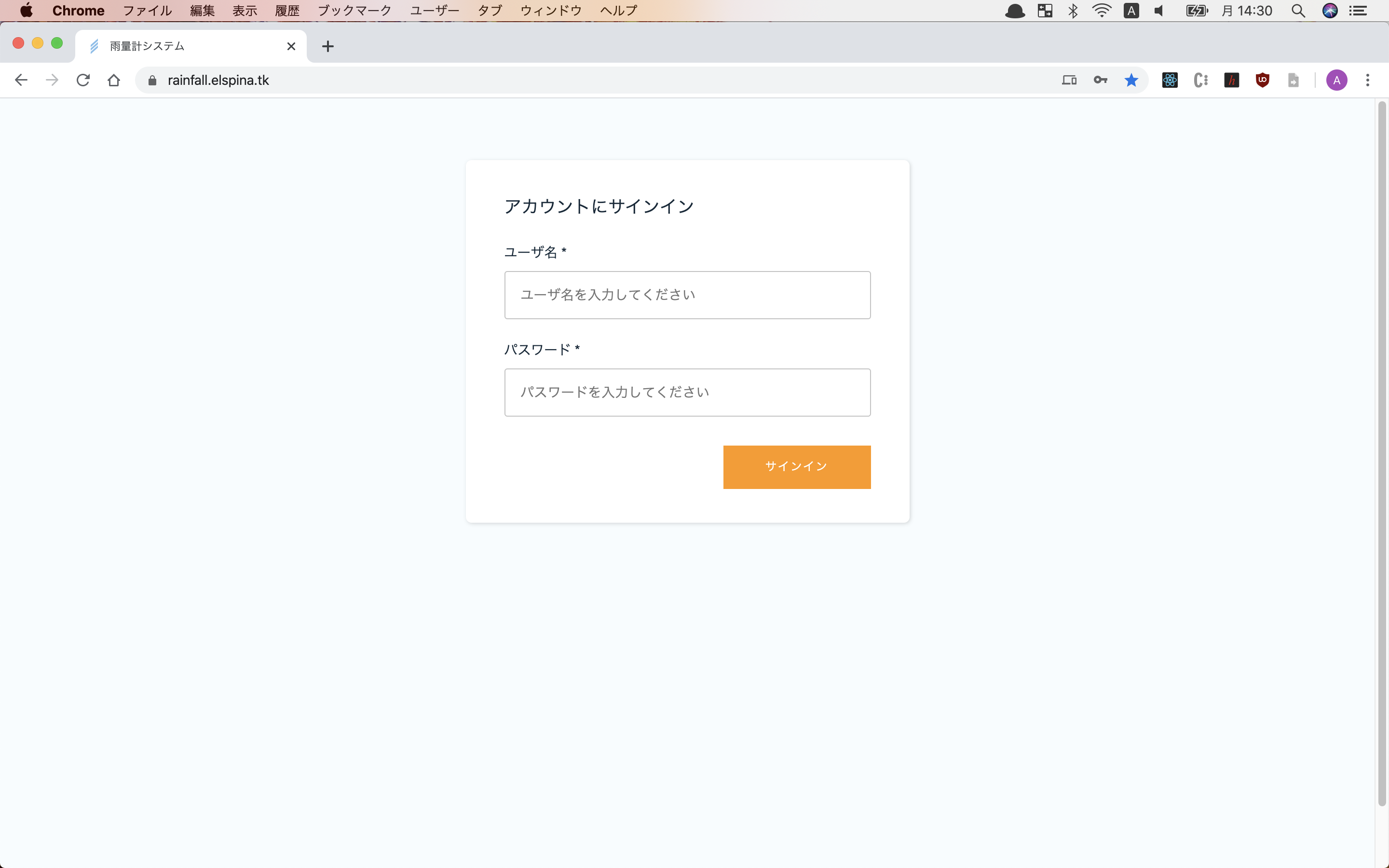This screenshot has height=868, width=1389.
Task: Open the ファイル menu
Action: tap(147, 10)
